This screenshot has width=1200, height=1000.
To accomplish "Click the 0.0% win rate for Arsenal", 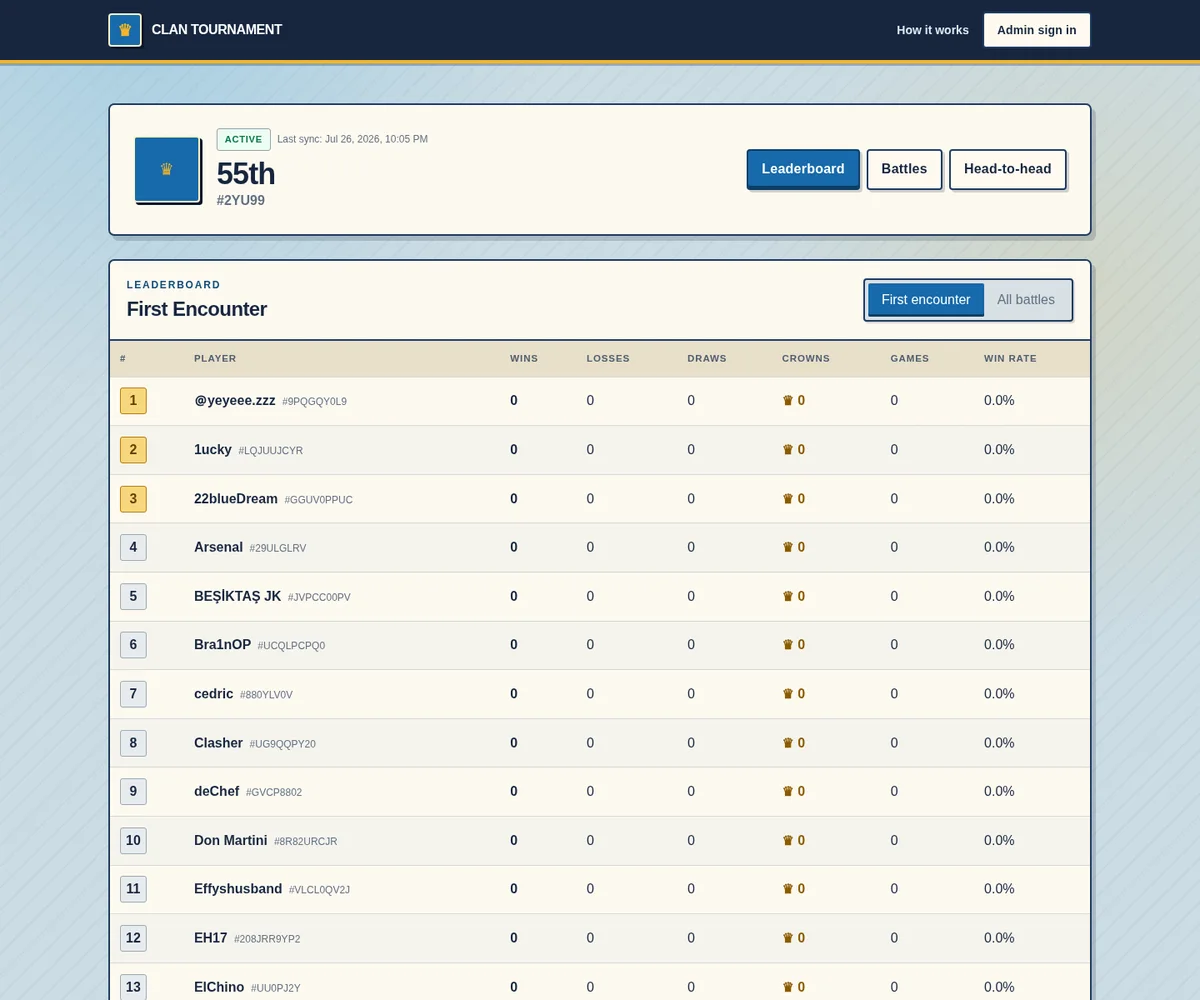I will (999, 547).
